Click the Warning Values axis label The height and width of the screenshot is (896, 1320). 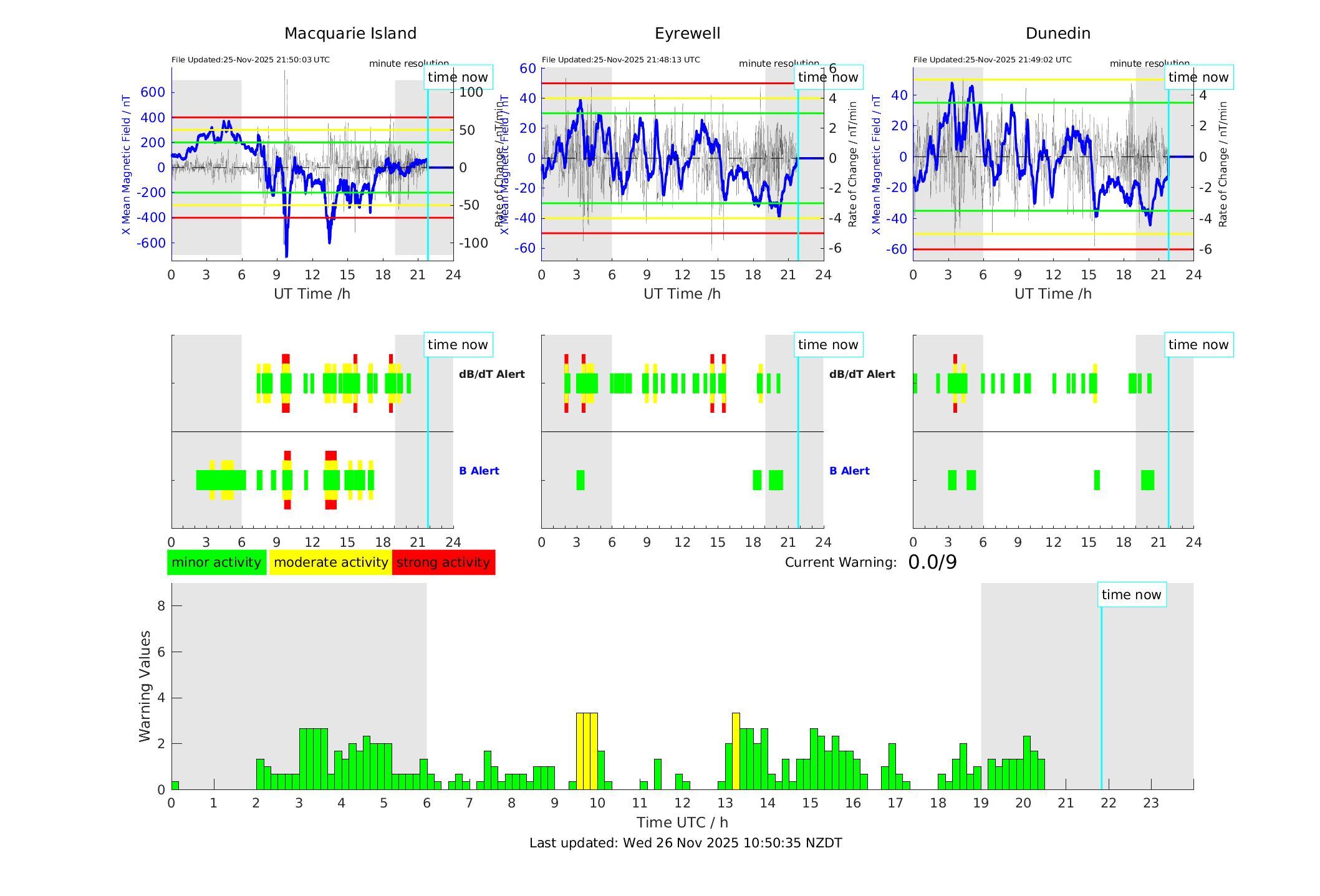click(145, 686)
